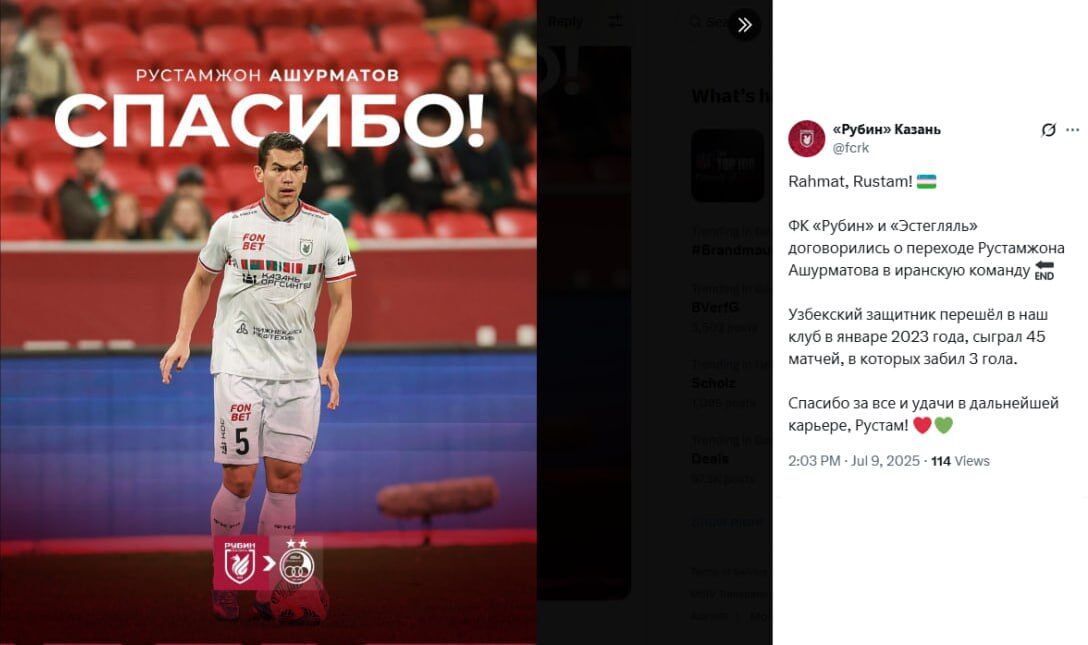Click the @fcrk handle
1088x645 pixels.
[850, 148]
